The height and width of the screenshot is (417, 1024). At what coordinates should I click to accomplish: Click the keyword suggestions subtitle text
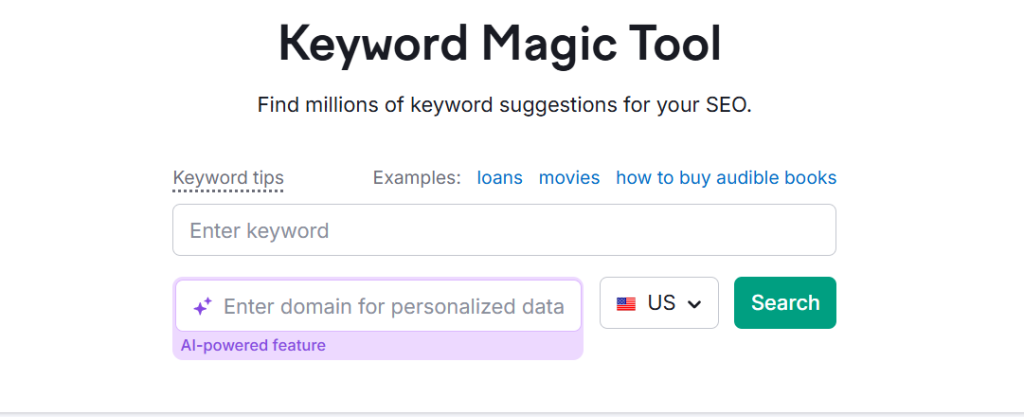coord(504,104)
